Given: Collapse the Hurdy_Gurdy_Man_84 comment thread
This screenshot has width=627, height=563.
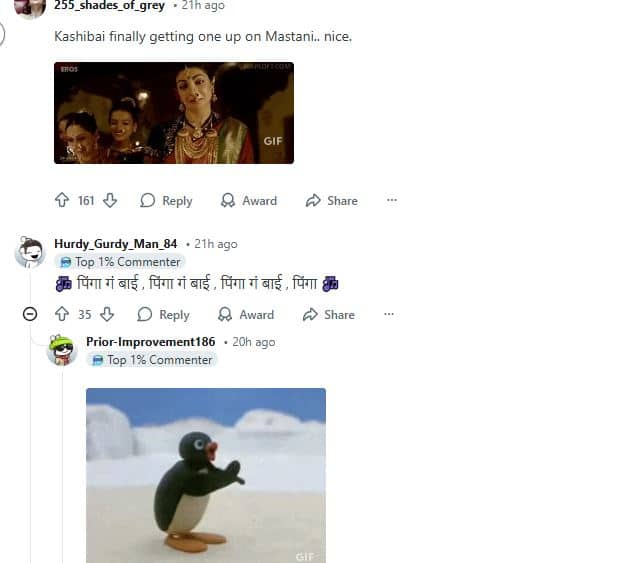Looking at the screenshot, I should [30, 314].
